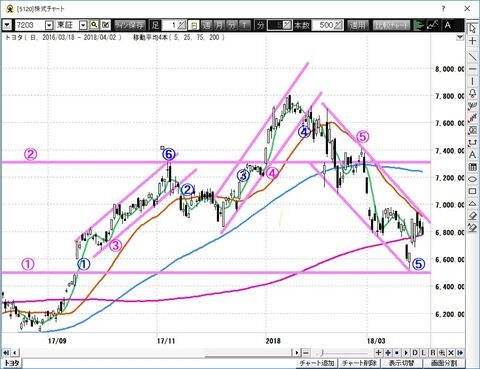Click the minus zoom-out icon at bottom

tap(306, 353)
